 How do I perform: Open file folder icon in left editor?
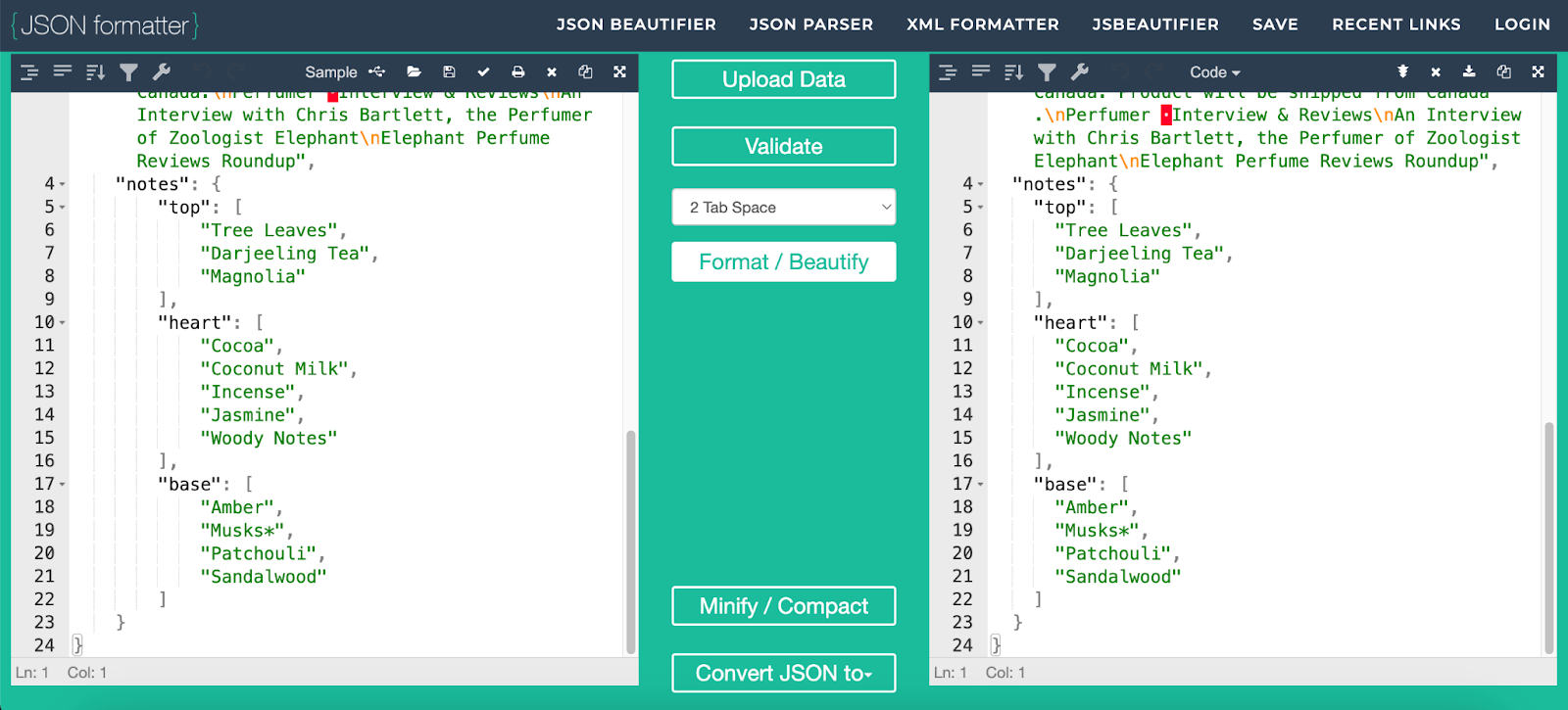point(414,71)
